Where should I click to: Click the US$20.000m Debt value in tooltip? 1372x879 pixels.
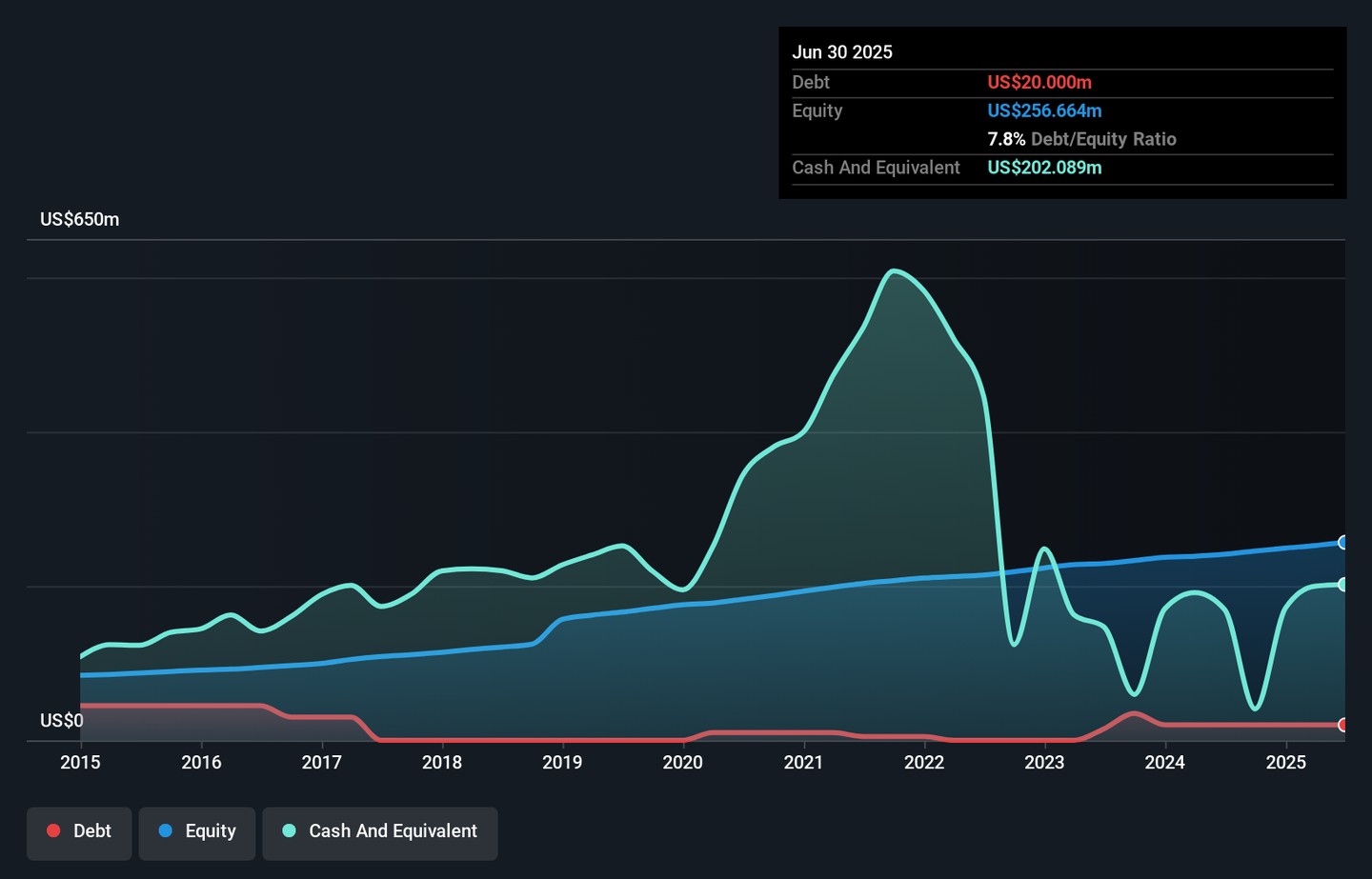pyautogui.click(x=1039, y=83)
